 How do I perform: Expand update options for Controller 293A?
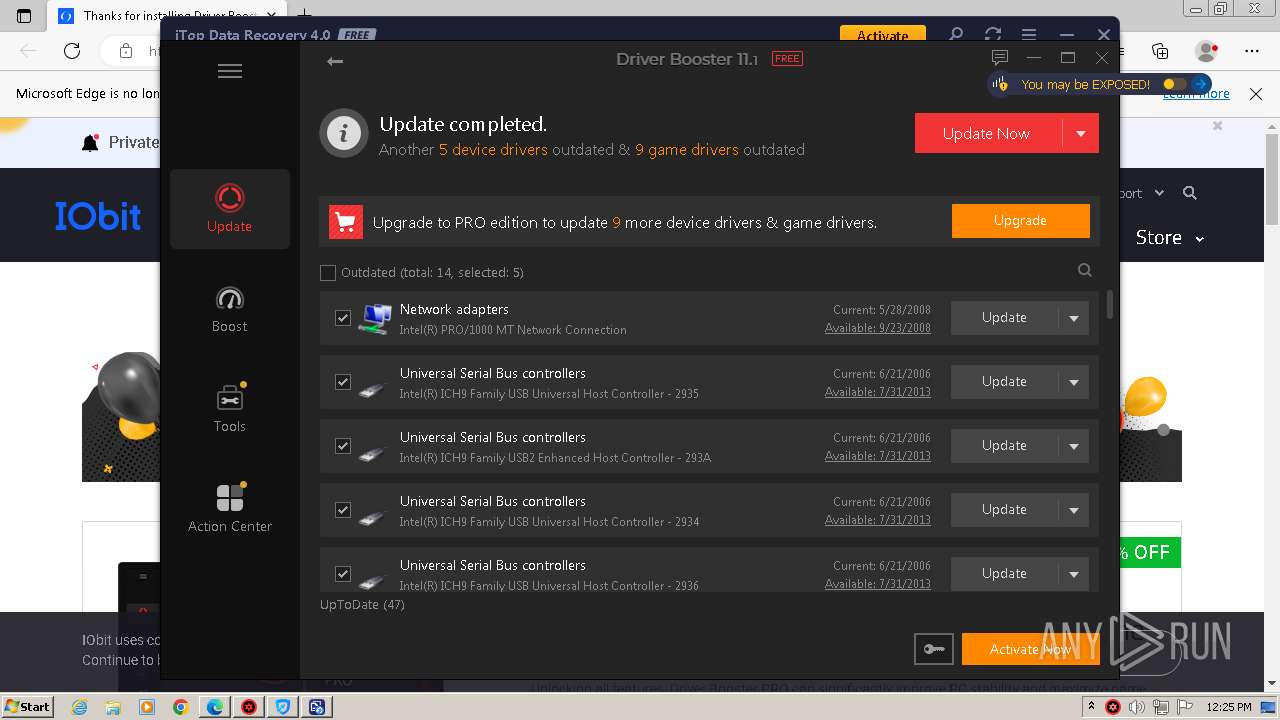[x=1074, y=446]
